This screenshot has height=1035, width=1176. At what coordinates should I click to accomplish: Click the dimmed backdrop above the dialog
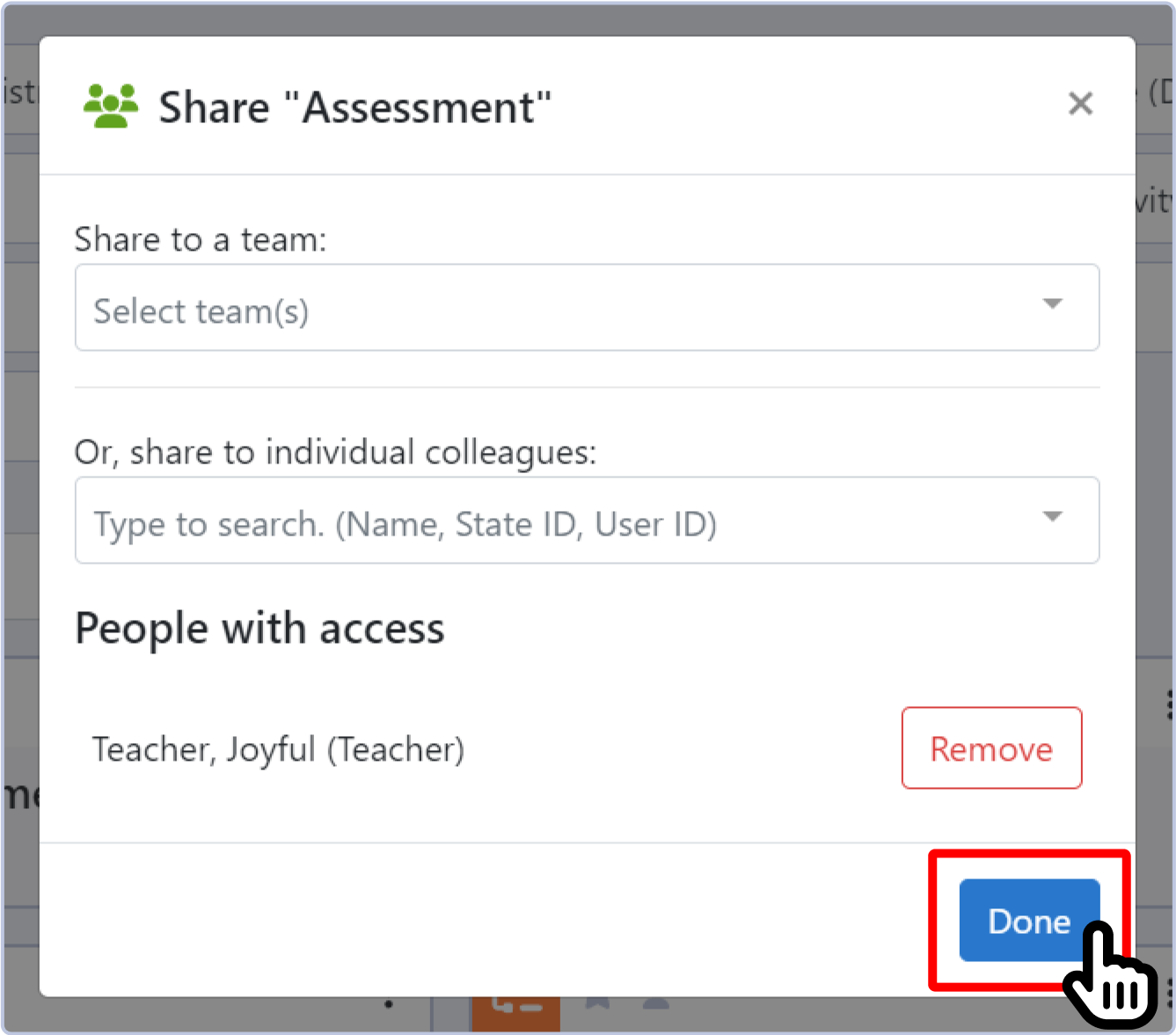click(588, 18)
